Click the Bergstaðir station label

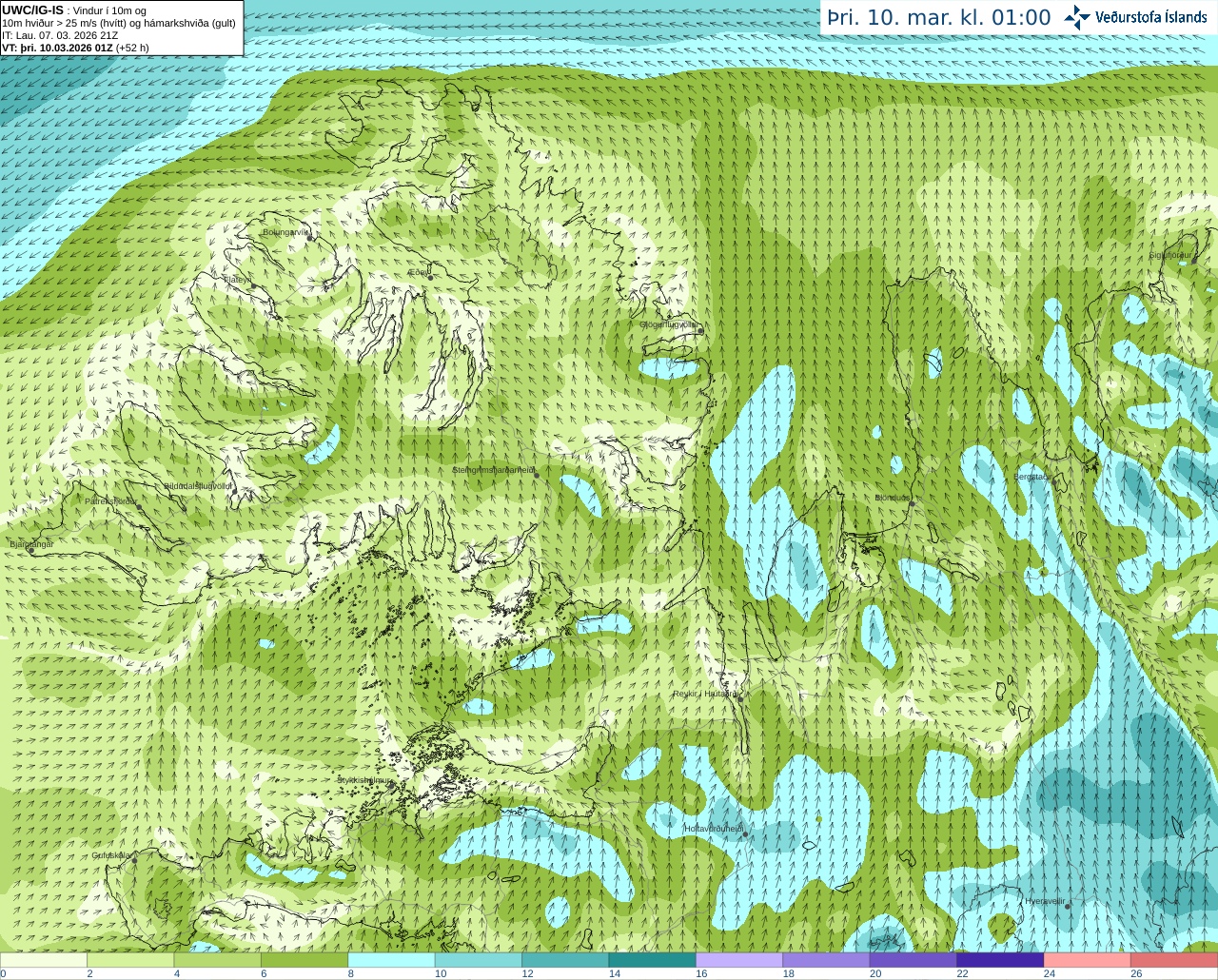coord(1031,477)
